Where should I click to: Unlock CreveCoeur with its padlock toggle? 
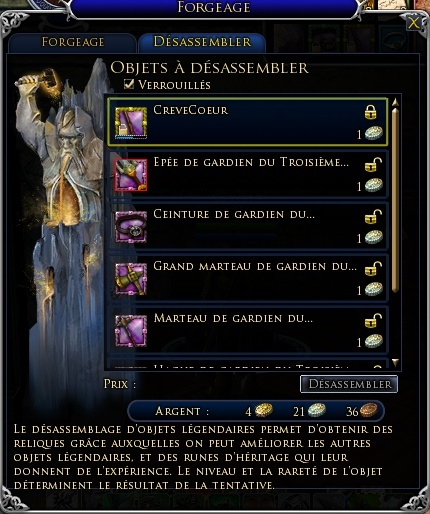tap(370, 112)
